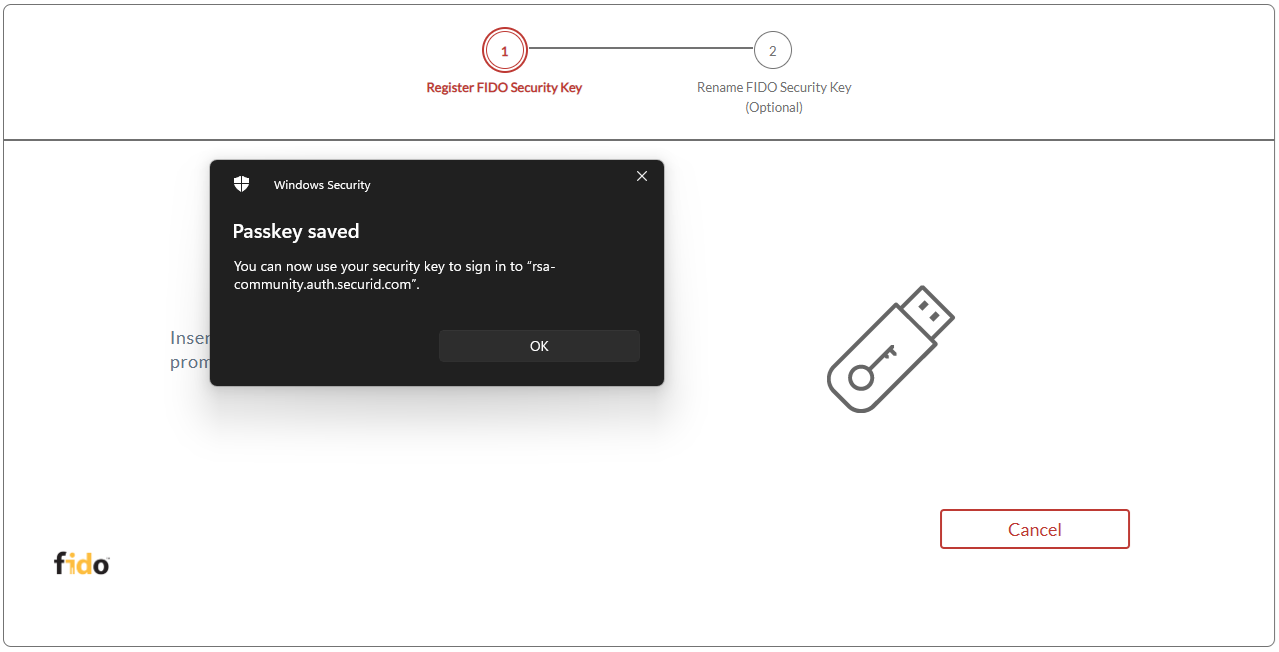Click the yellow dot in the fido logo
1279x652 pixels.
pos(72,555)
